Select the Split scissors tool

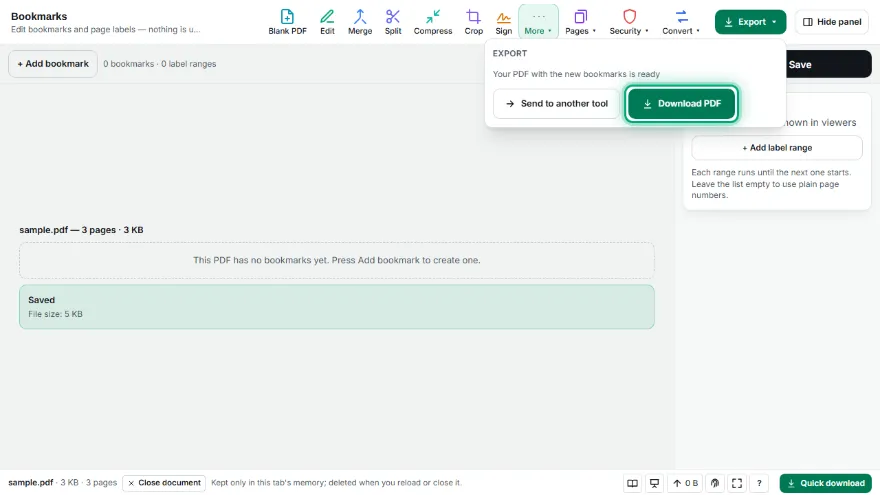click(x=393, y=22)
